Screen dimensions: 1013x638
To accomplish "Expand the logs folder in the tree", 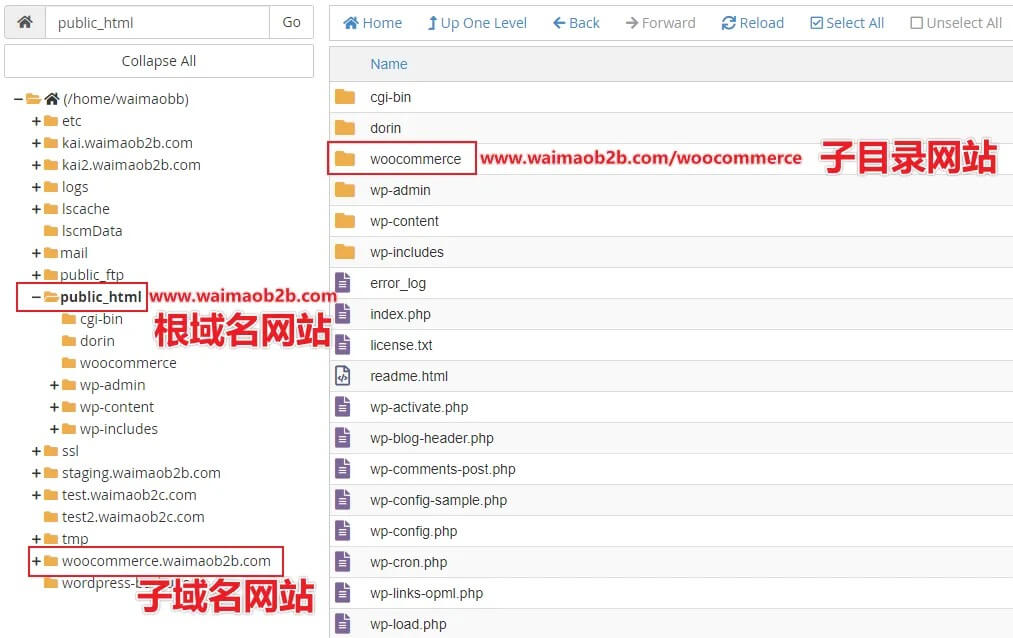I will click(35, 186).
